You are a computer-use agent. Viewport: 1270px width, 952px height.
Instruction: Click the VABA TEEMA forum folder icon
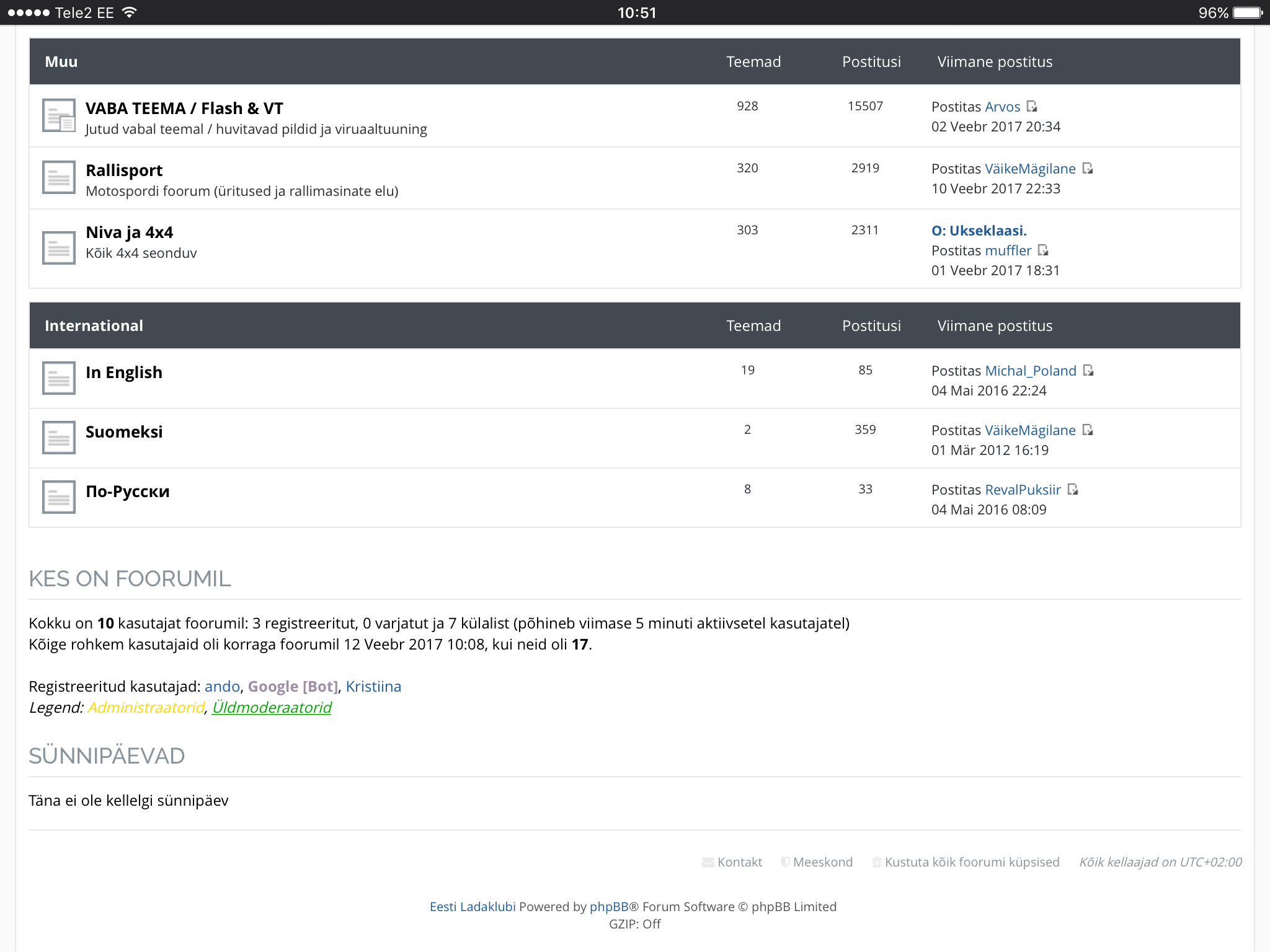(x=59, y=115)
